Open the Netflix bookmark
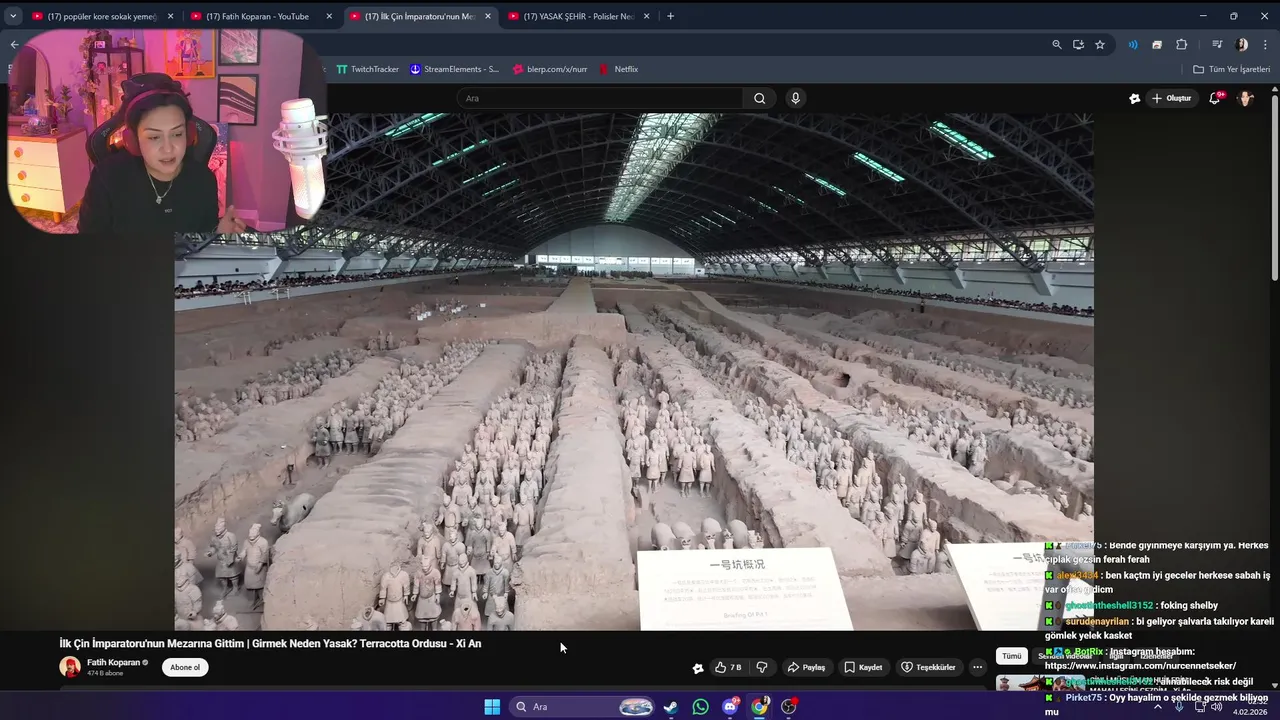 pos(619,69)
